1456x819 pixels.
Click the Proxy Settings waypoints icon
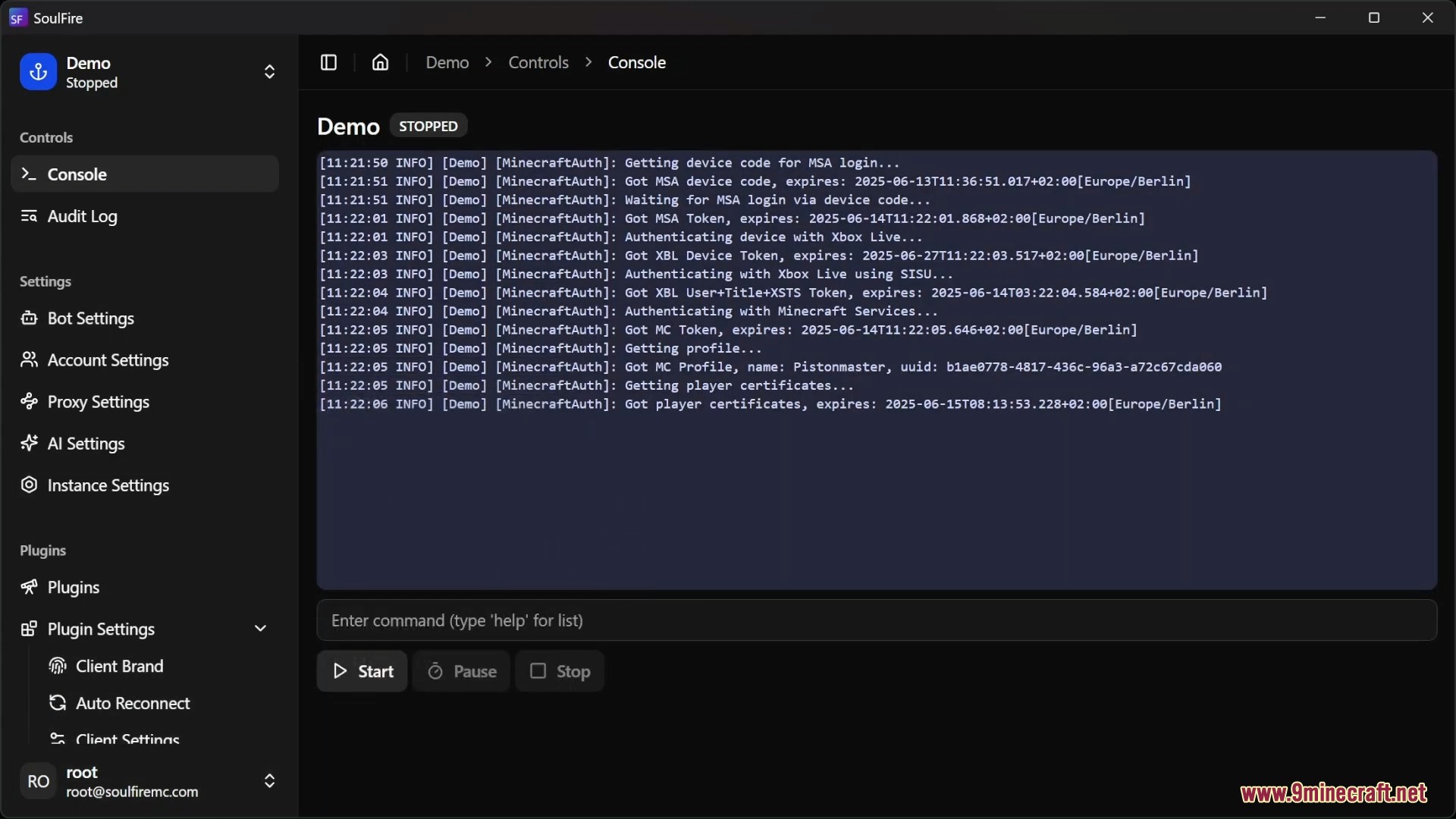click(x=29, y=401)
